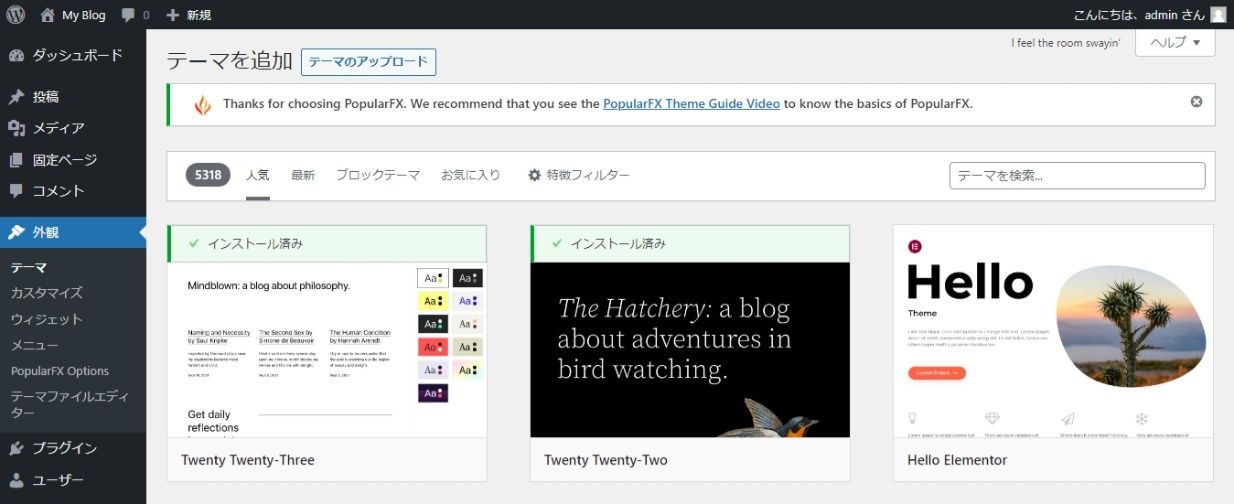
Task: Open the admin user avatar
Action: (1217, 15)
